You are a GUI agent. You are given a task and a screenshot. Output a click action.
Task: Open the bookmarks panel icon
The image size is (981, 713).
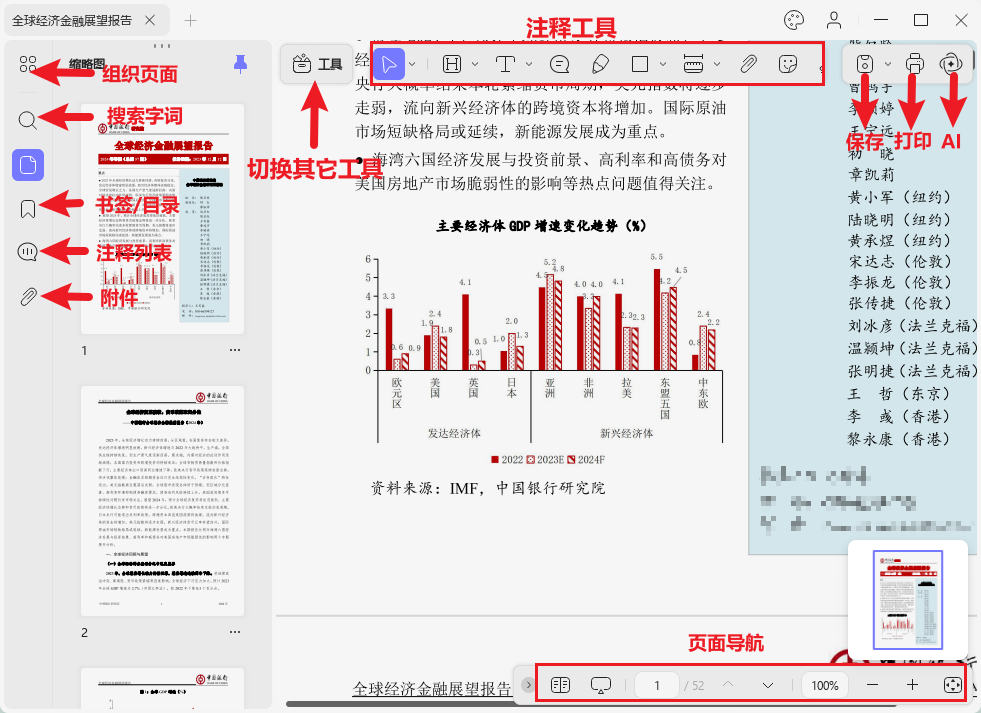coord(28,209)
